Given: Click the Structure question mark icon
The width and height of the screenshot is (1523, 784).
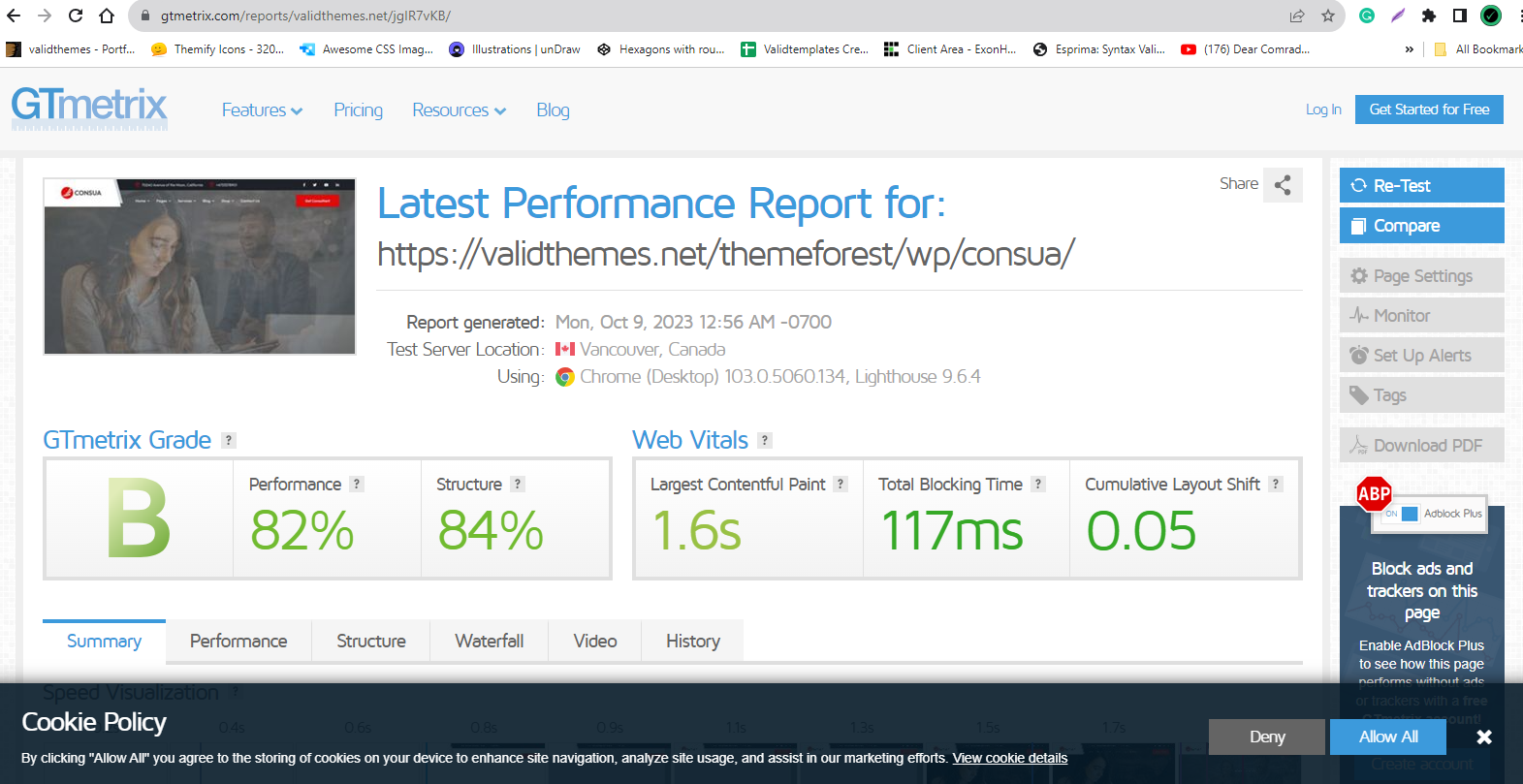Looking at the screenshot, I should [x=518, y=484].
